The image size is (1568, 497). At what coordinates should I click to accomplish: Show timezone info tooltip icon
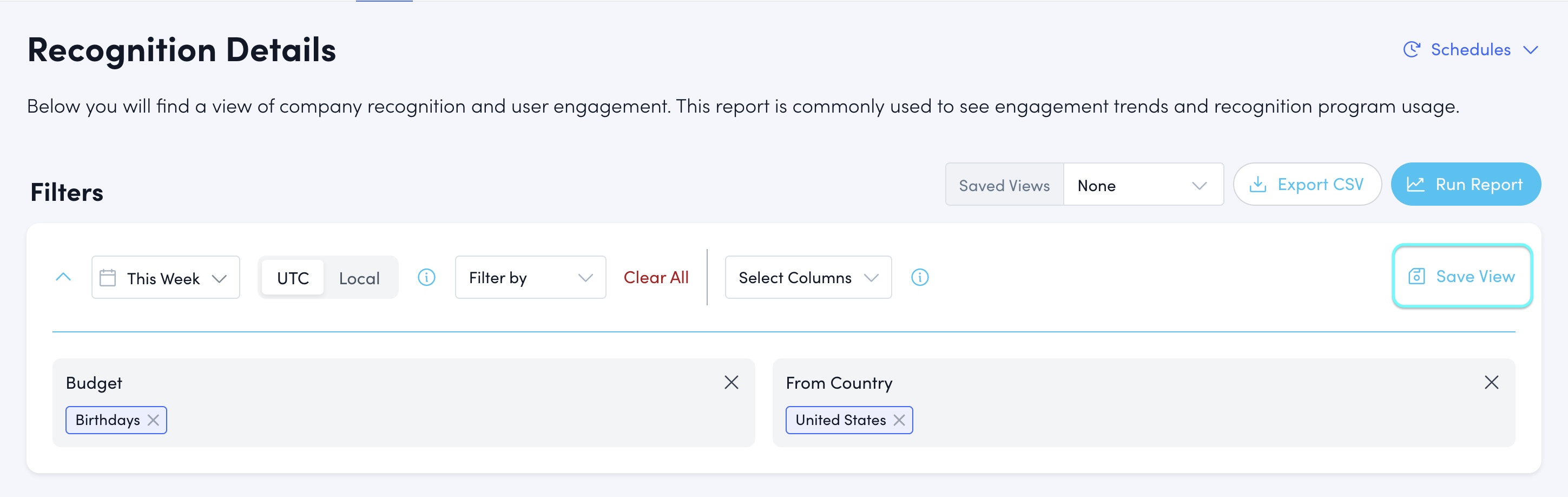[426, 278]
